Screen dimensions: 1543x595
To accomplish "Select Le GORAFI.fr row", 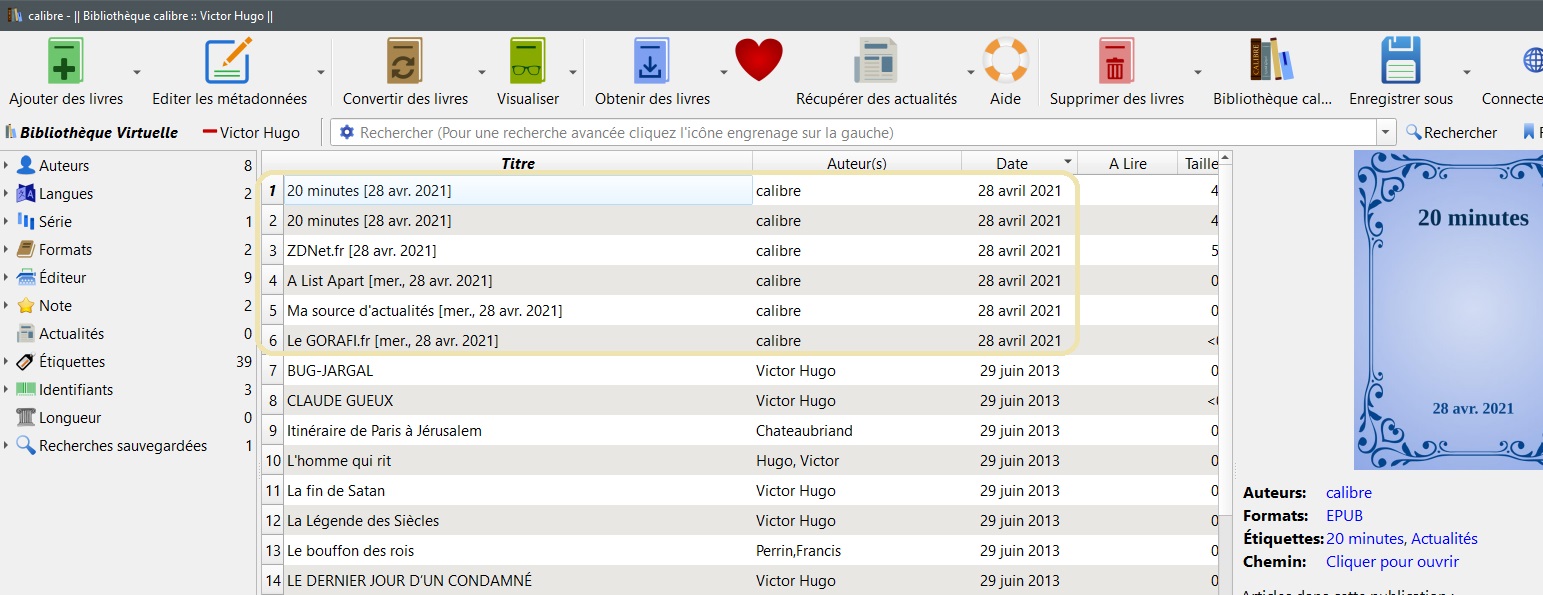I will (x=740, y=341).
